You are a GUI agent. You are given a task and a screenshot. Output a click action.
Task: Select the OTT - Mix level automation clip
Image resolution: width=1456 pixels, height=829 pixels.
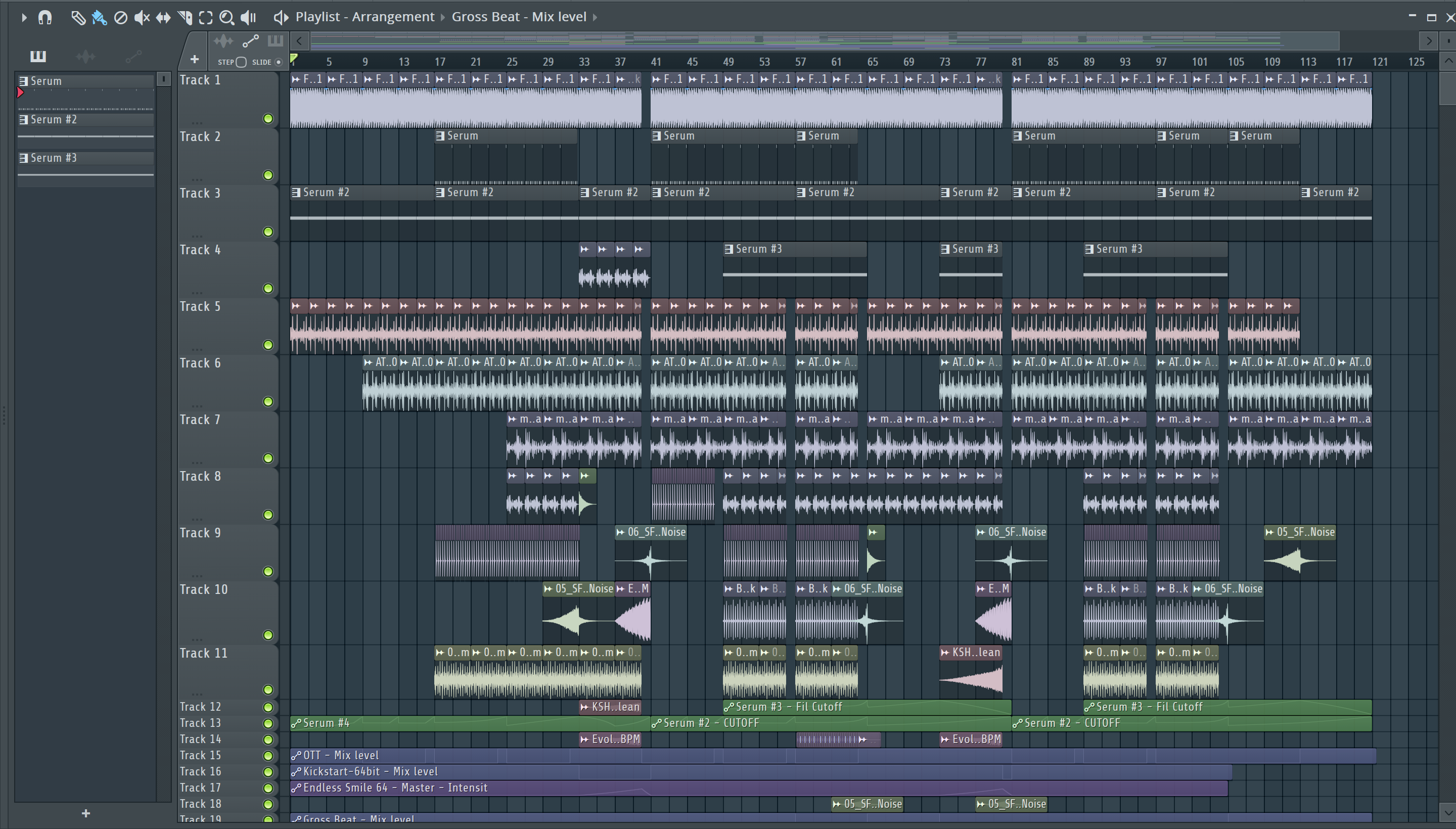click(x=833, y=756)
